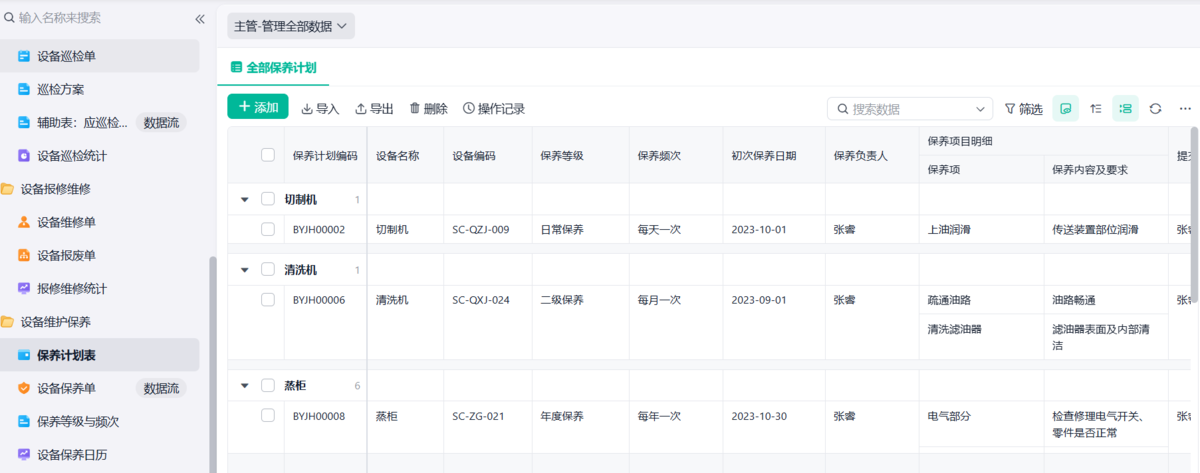Click the 设备维护保养 folder icon

tap(7, 322)
